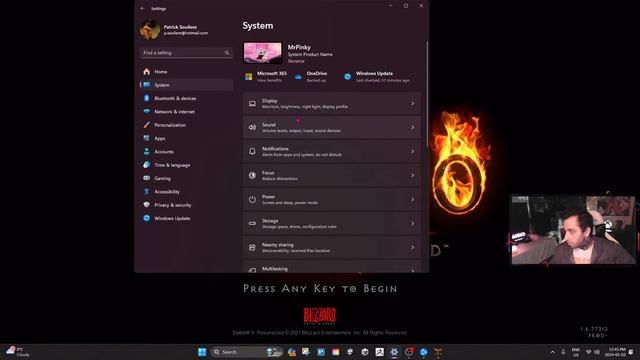
Task: Click the Settings window vertical scrollbar
Action: coord(427,94)
